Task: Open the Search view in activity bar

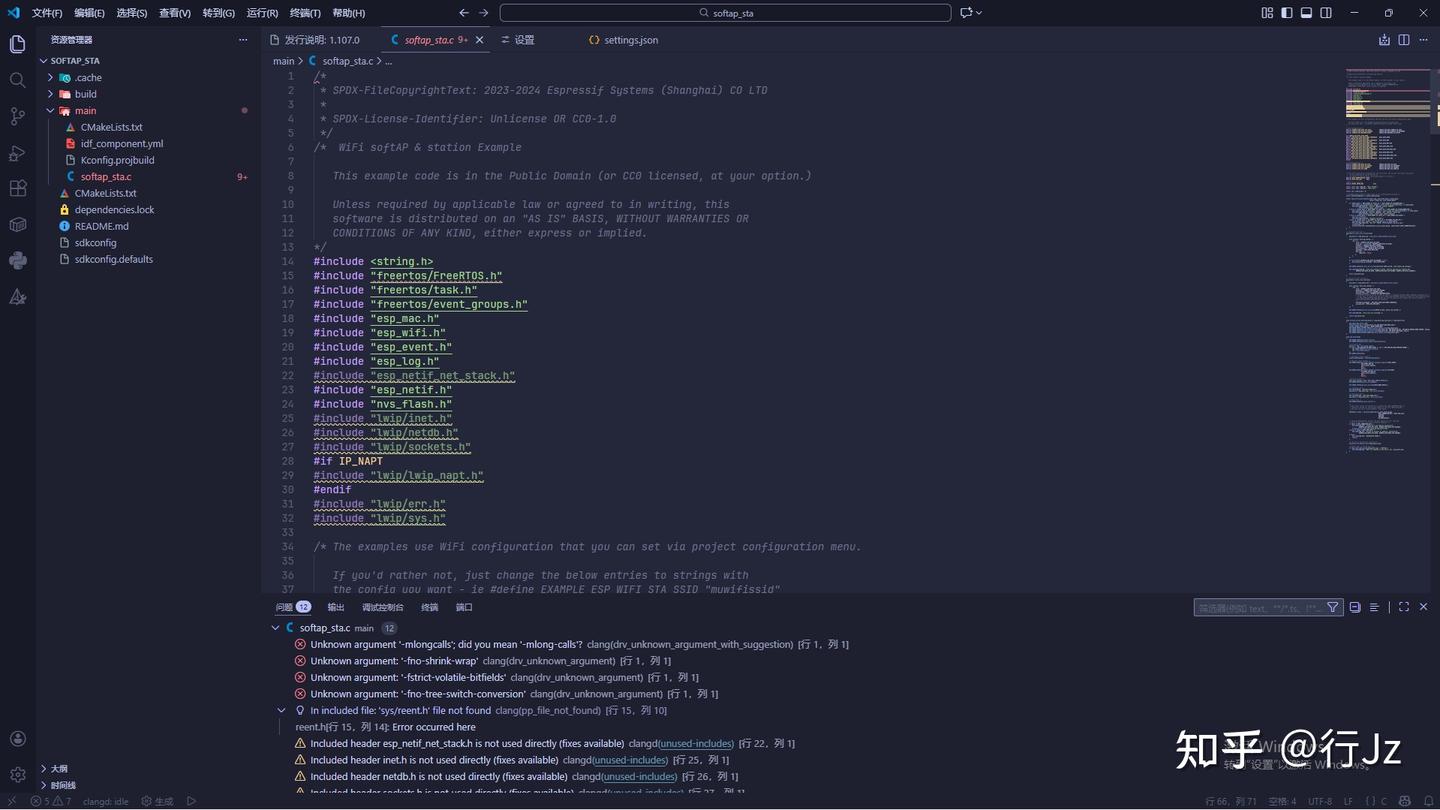Action: [x=17, y=80]
